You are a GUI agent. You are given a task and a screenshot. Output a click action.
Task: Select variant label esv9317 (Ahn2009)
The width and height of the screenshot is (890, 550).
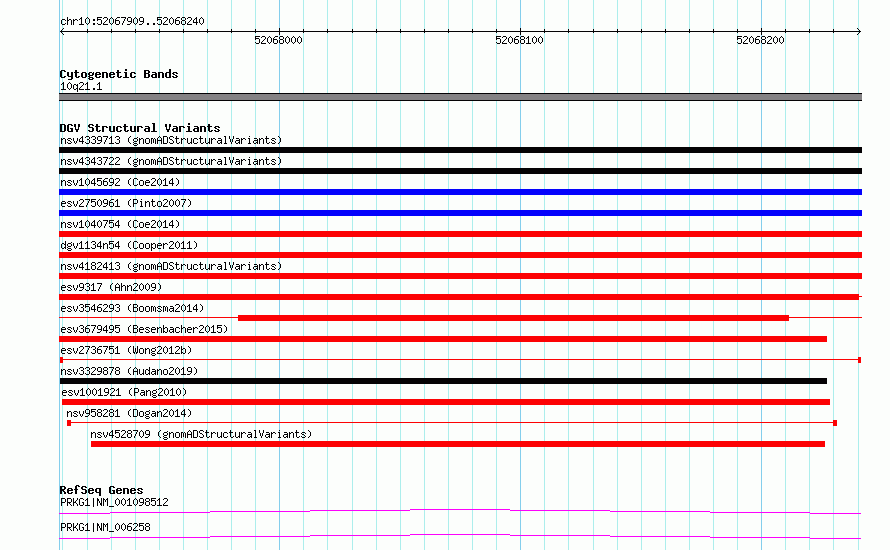click(x=111, y=287)
